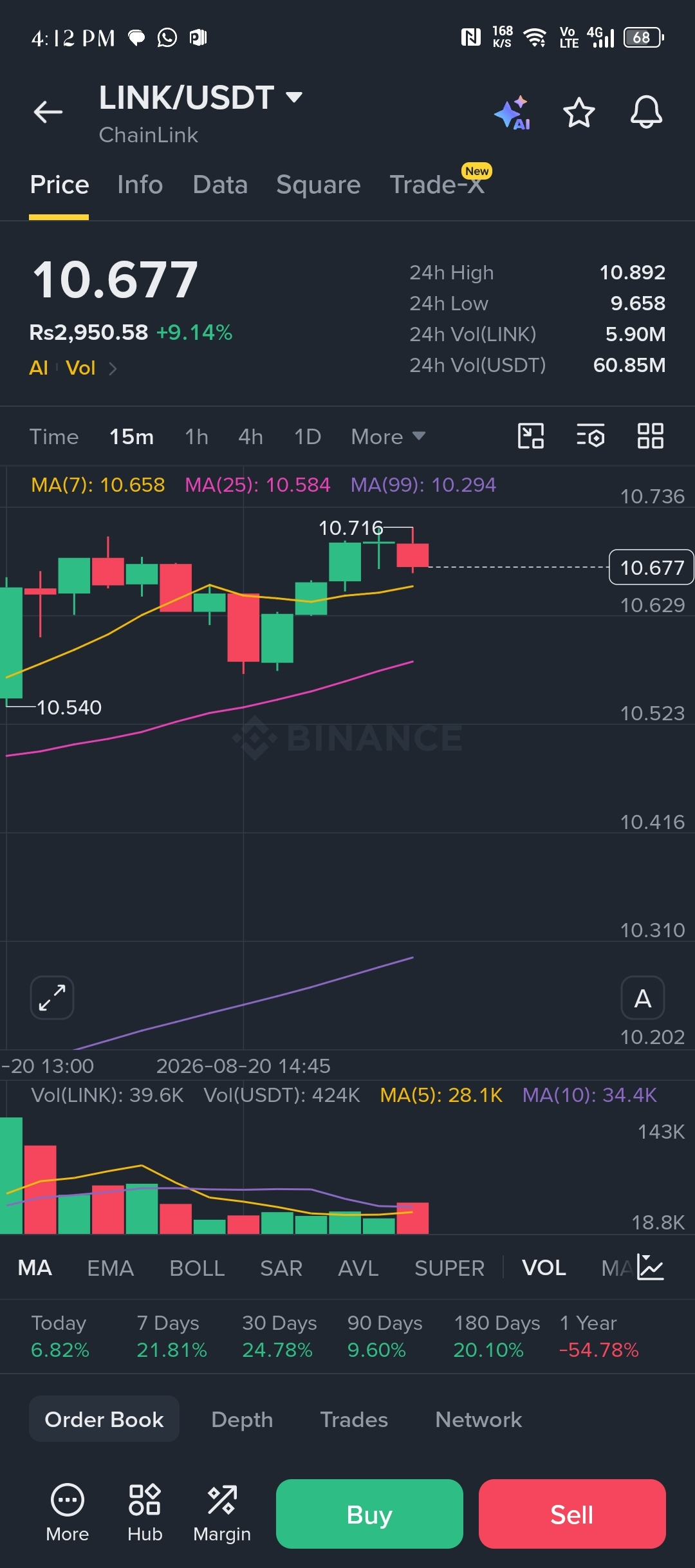Viewport: 695px width, 1568px height.
Task: Toggle the VOL sub-indicator
Action: pos(544,1267)
